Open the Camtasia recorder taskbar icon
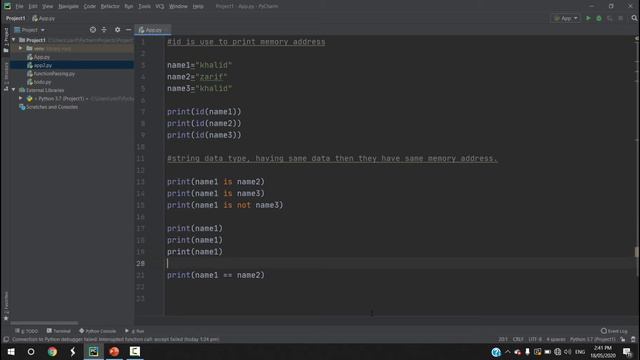The image size is (640, 360). click(x=135, y=351)
